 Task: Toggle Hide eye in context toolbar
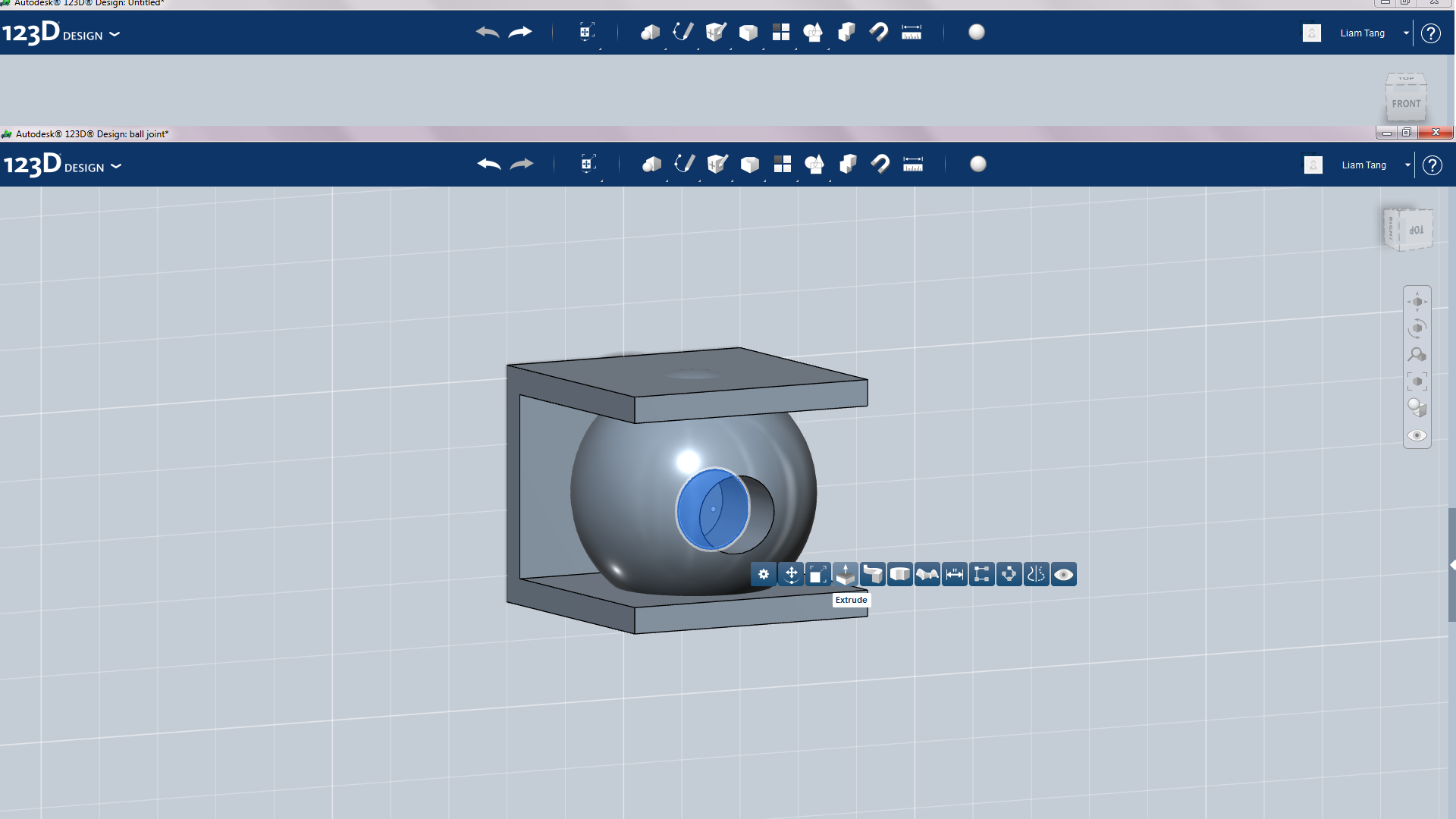click(1064, 574)
